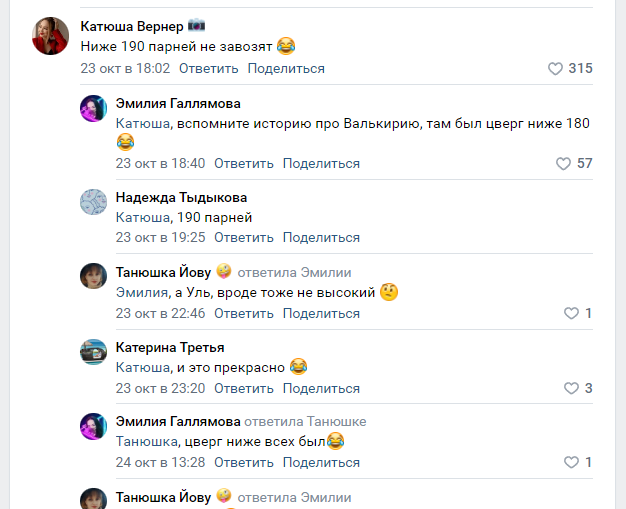Open Надежда Тыдыкова's profile name

(x=181, y=197)
